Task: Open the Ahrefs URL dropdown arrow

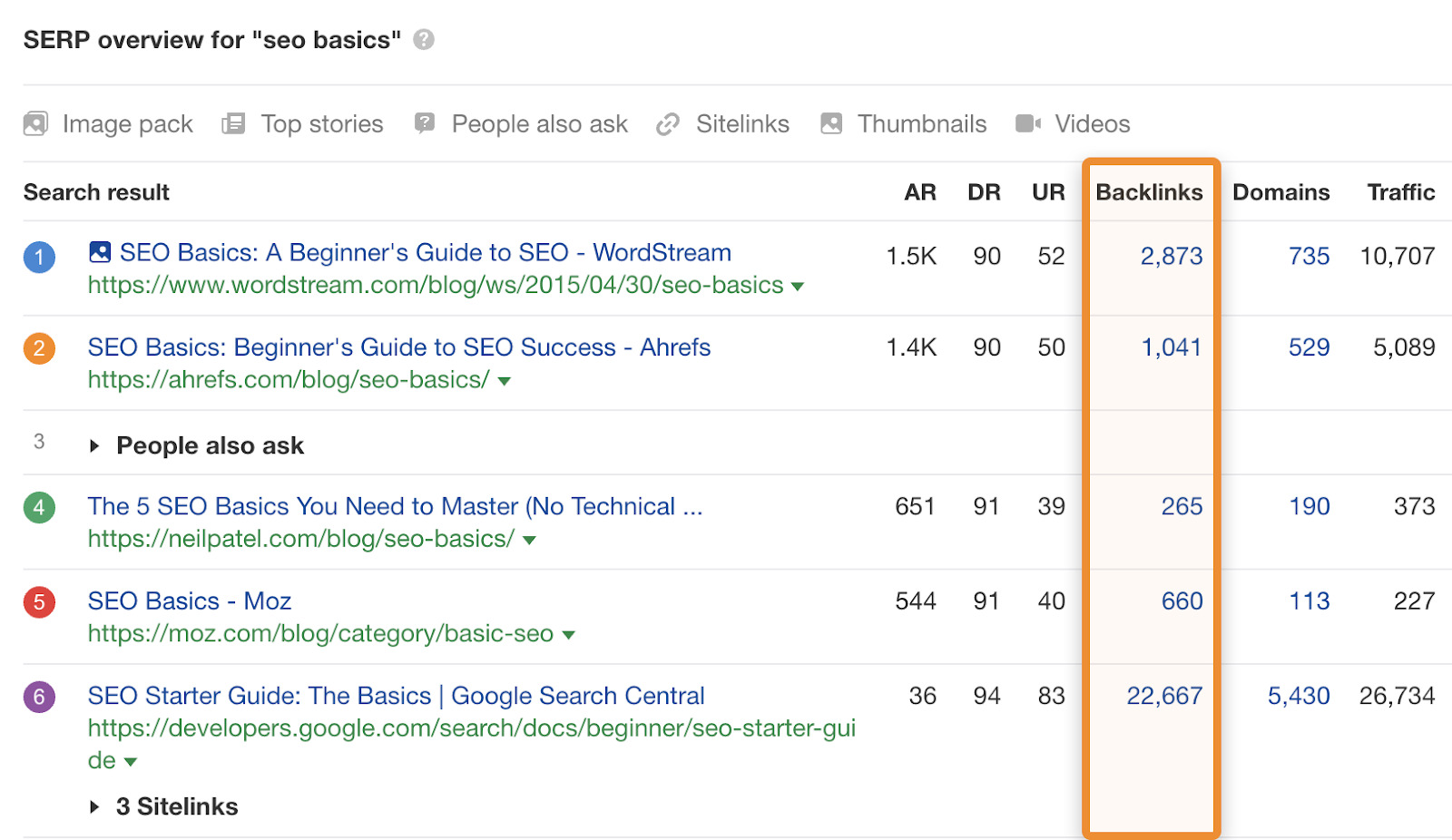Action: pyautogui.click(x=505, y=381)
